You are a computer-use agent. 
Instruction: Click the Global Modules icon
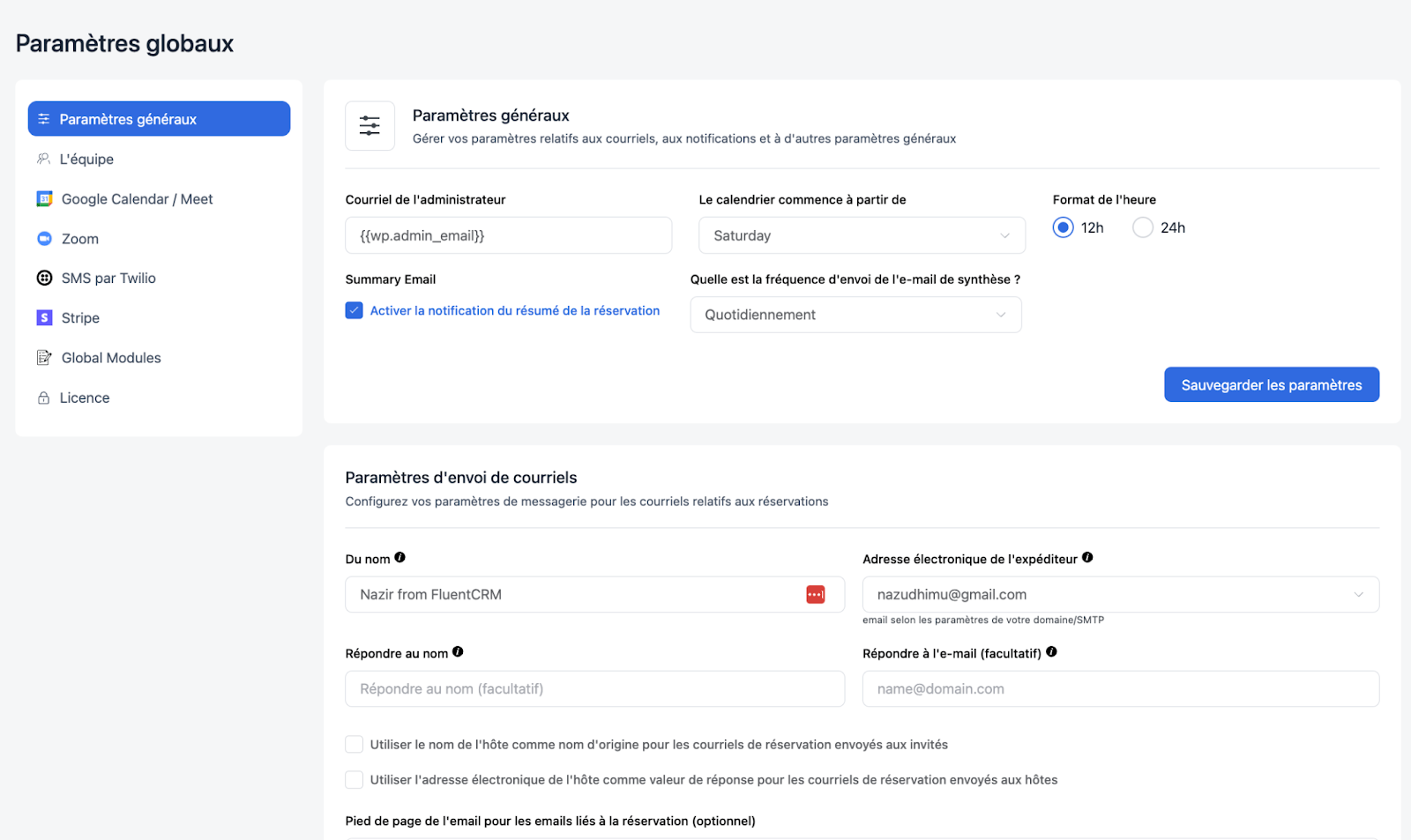click(44, 358)
